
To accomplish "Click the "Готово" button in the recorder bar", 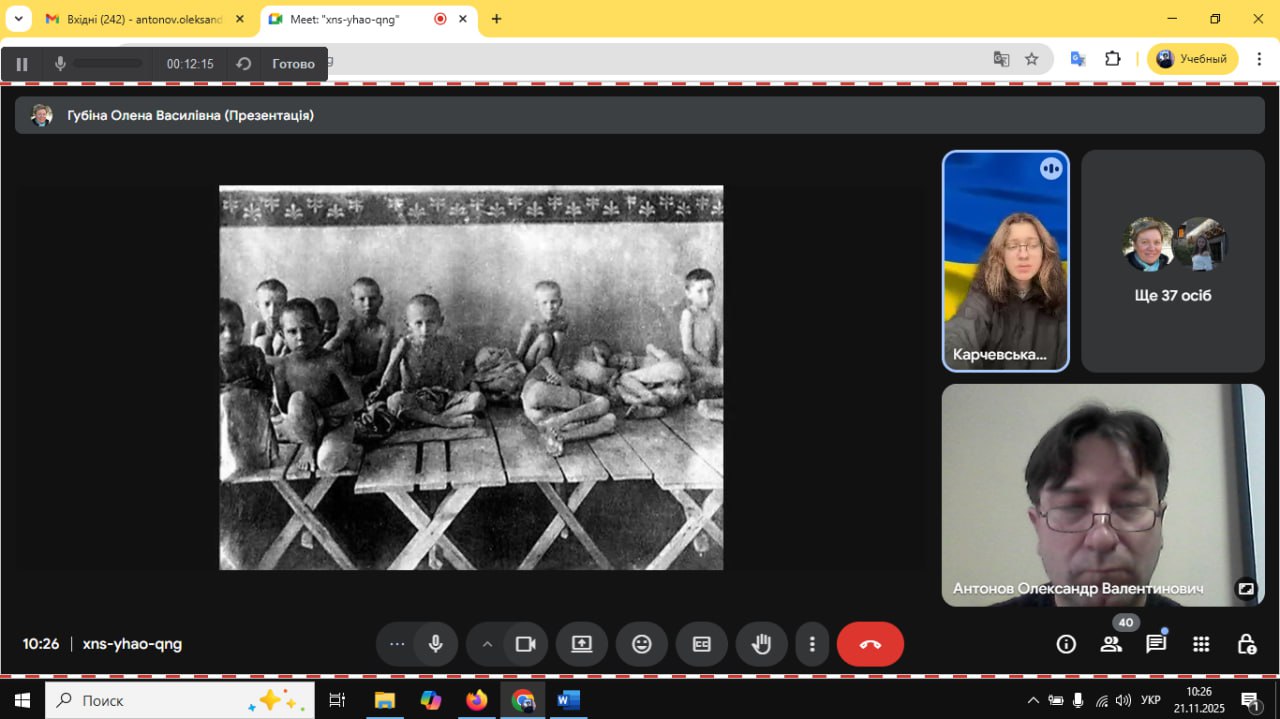I will [x=293, y=64].
